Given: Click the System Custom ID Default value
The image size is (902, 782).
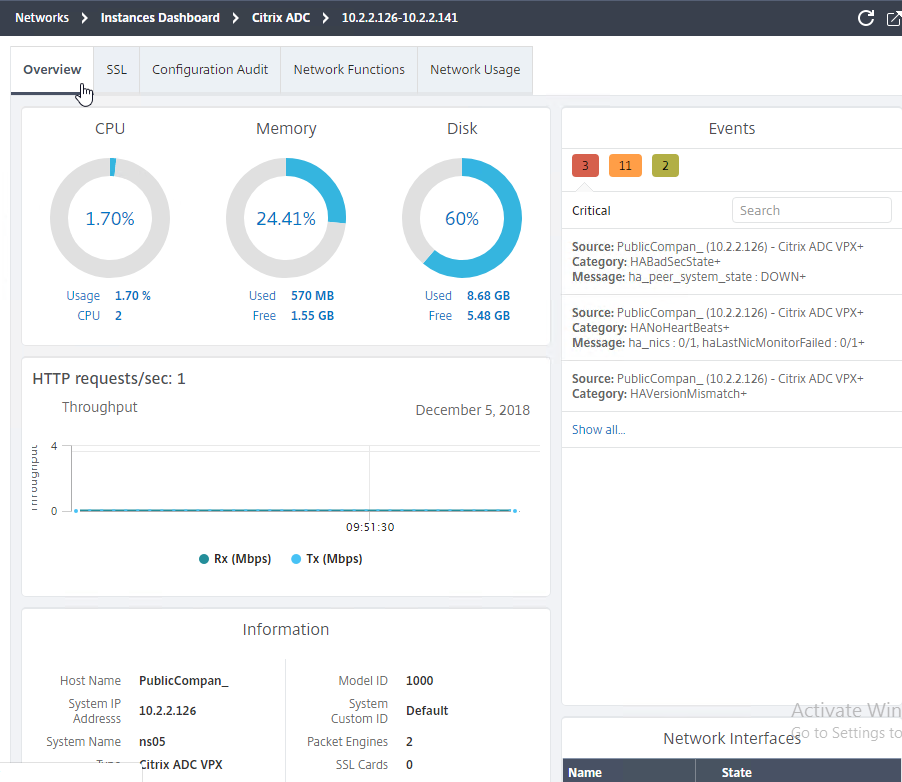Looking at the screenshot, I should 427,711.
